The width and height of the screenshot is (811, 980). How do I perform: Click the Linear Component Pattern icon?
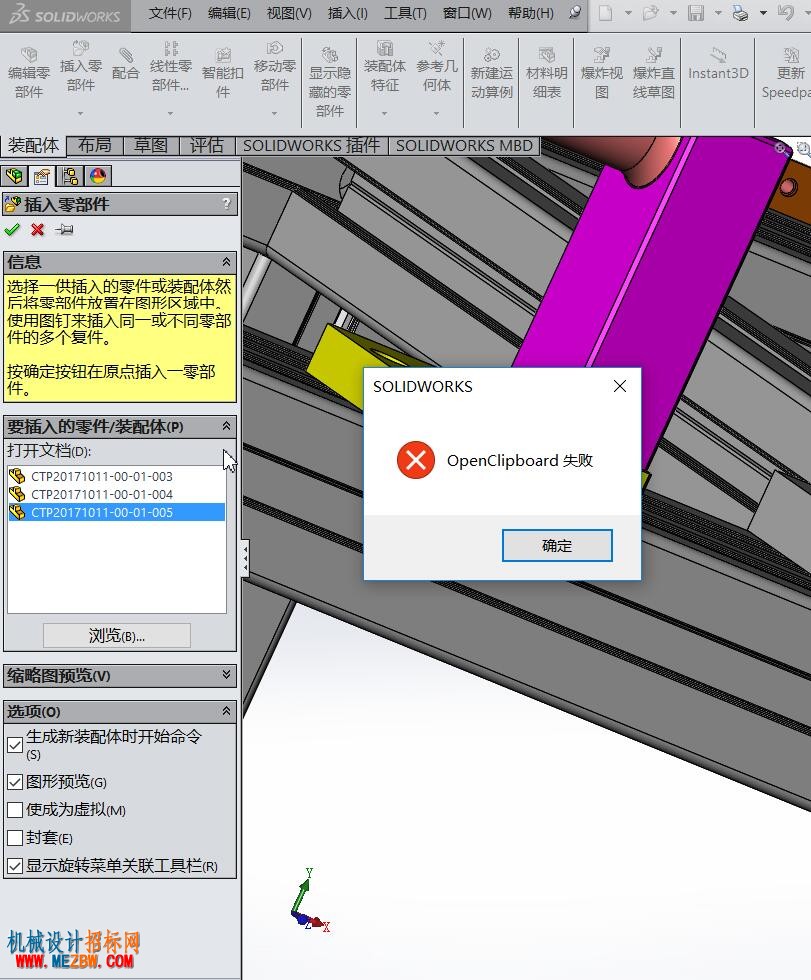(x=171, y=48)
